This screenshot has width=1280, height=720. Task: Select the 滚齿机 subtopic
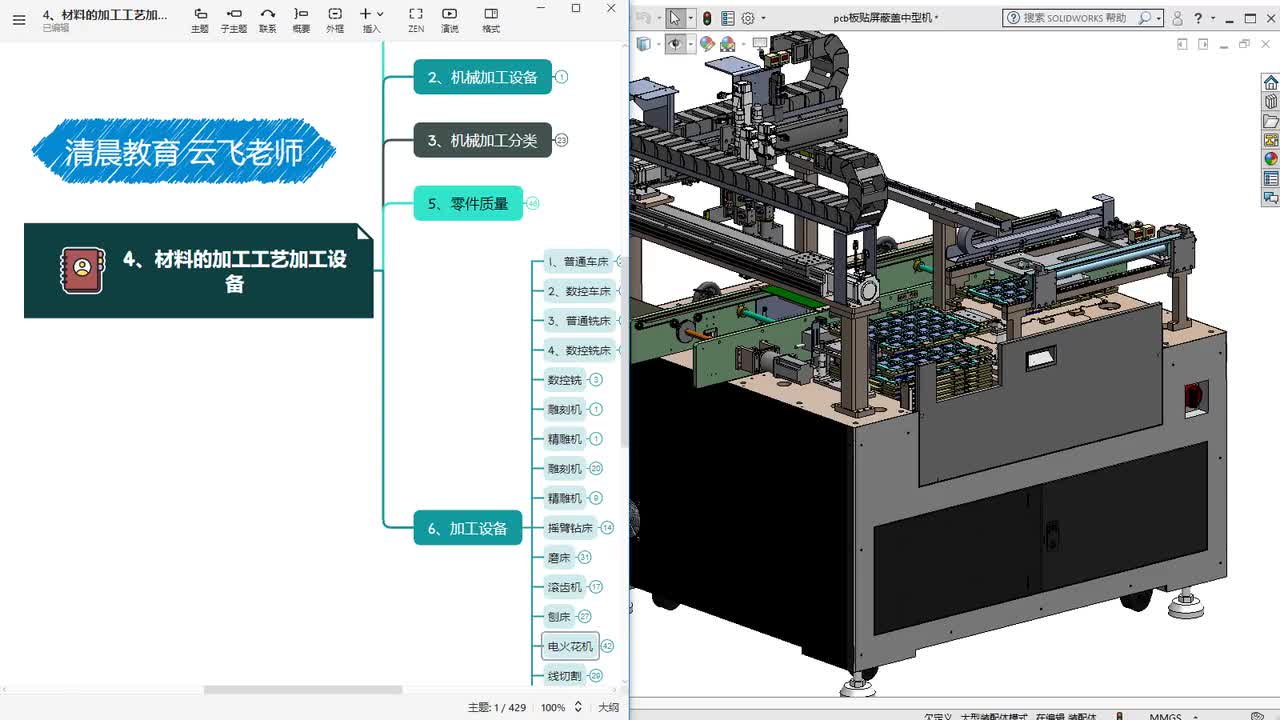click(564, 587)
